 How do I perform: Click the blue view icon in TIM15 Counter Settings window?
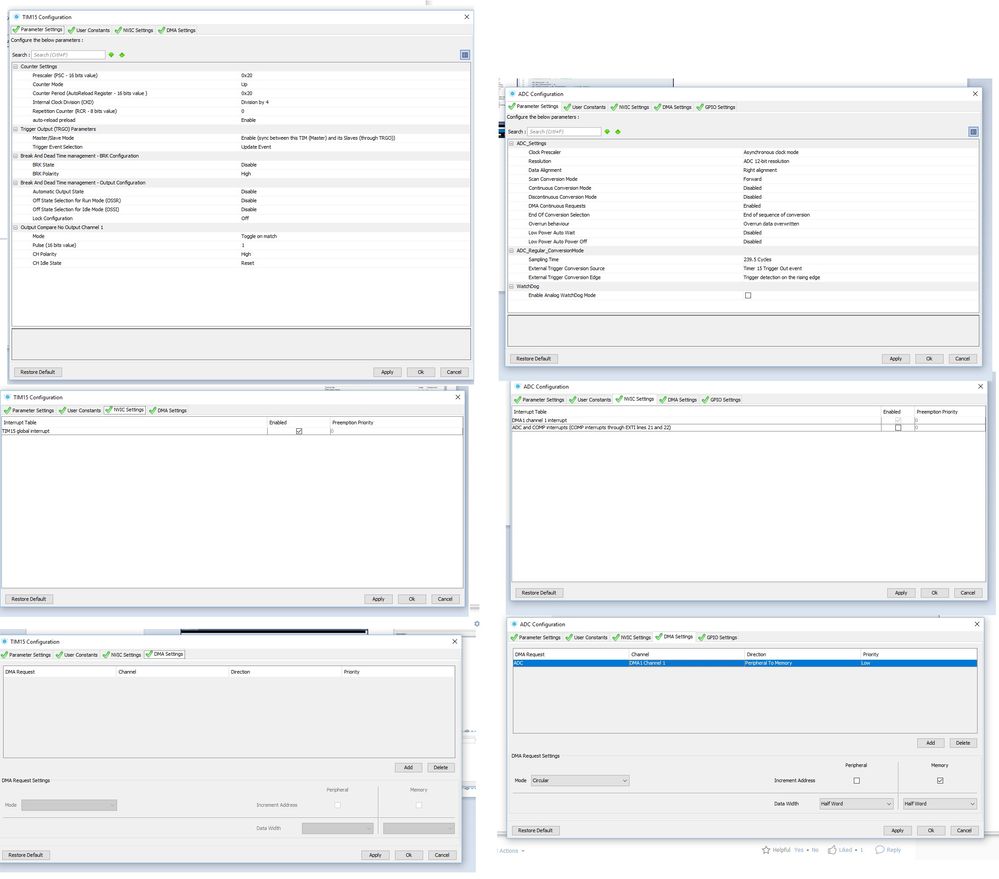click(x=465, y=55)
